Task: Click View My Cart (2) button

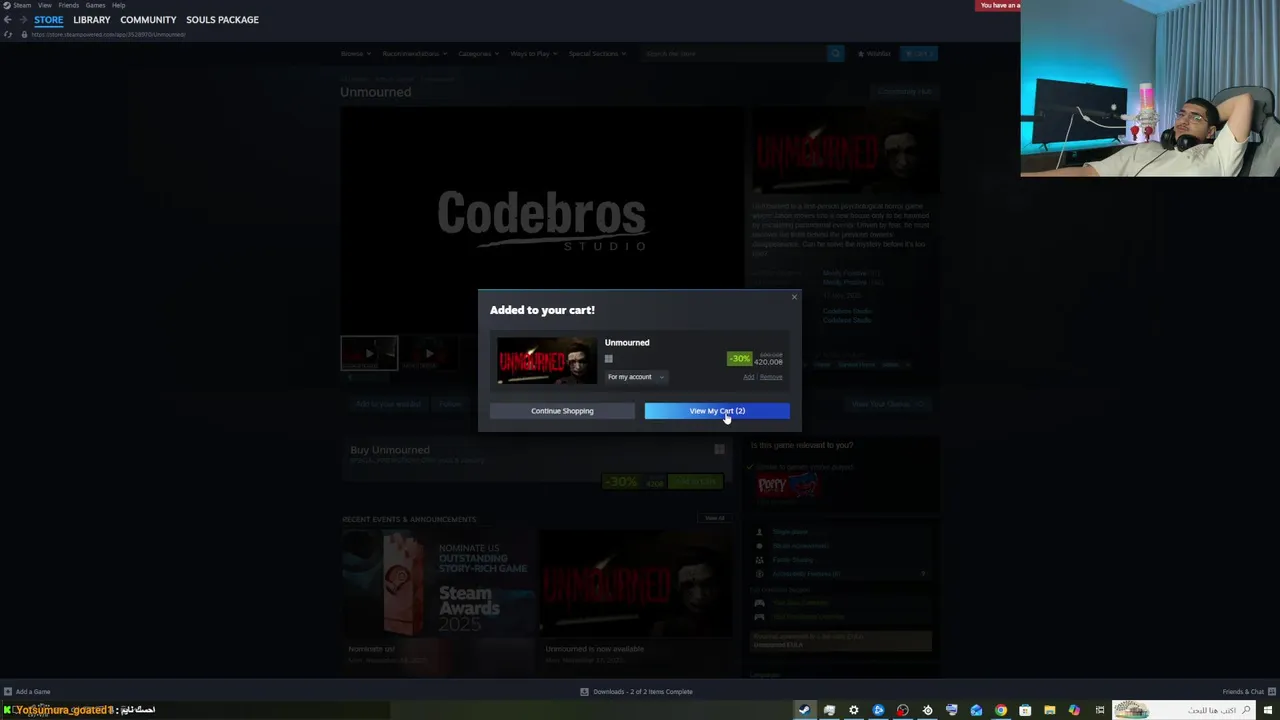Action: [717, 411]
